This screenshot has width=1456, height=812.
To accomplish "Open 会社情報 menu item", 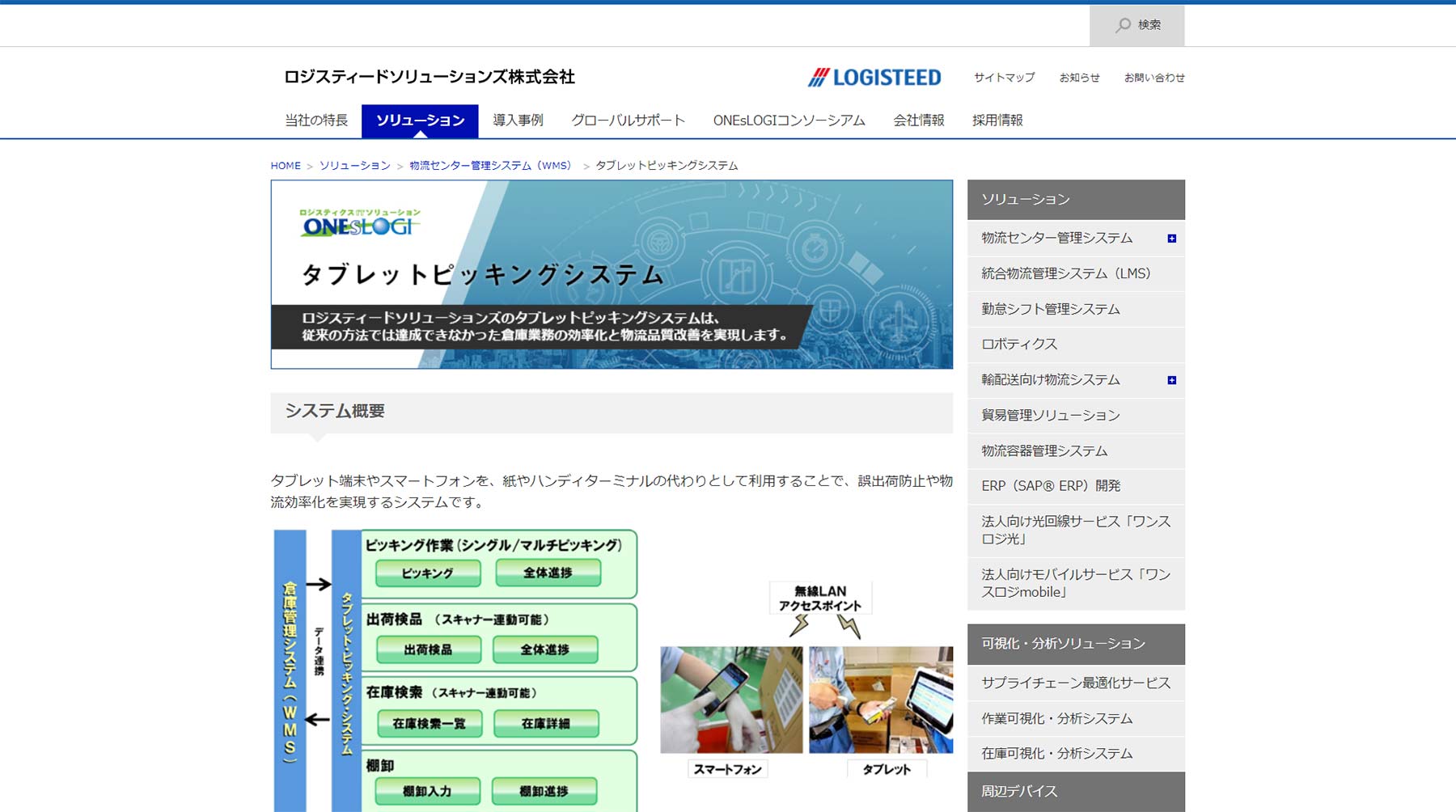I will click(919, 121).
